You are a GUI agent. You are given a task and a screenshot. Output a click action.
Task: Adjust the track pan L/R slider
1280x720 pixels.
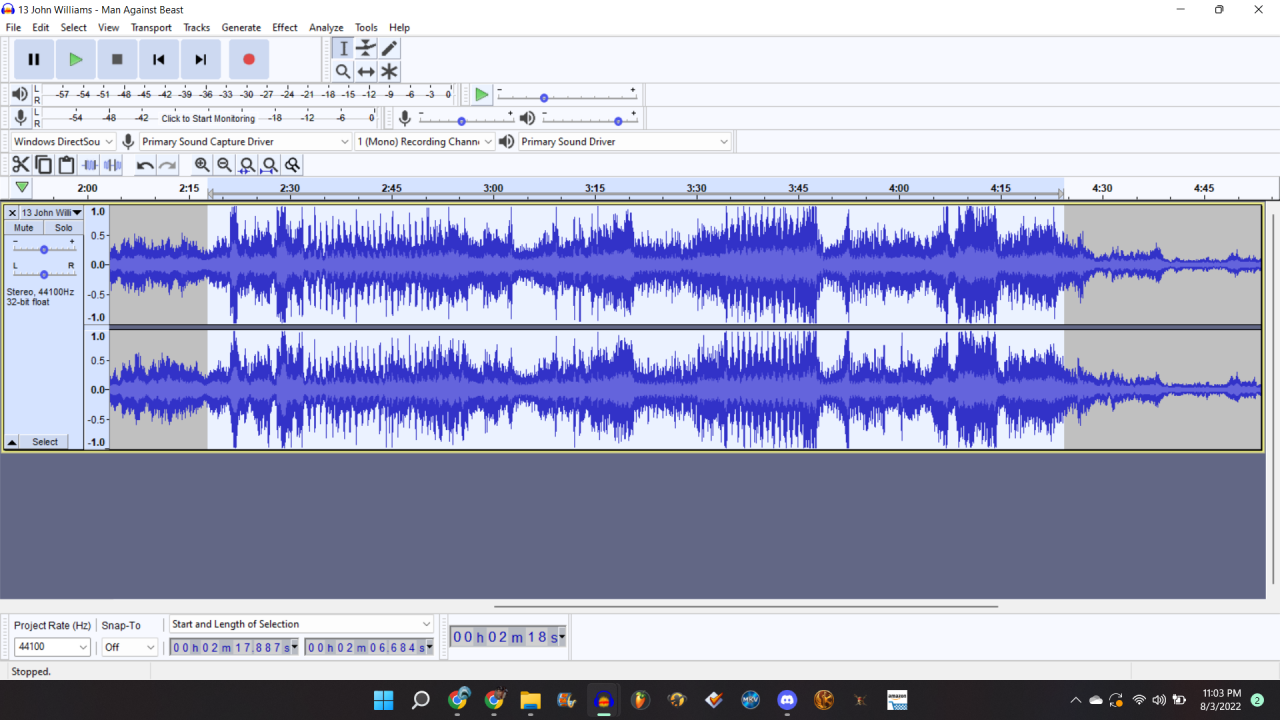pyautogui.click(x=44, y=273)
